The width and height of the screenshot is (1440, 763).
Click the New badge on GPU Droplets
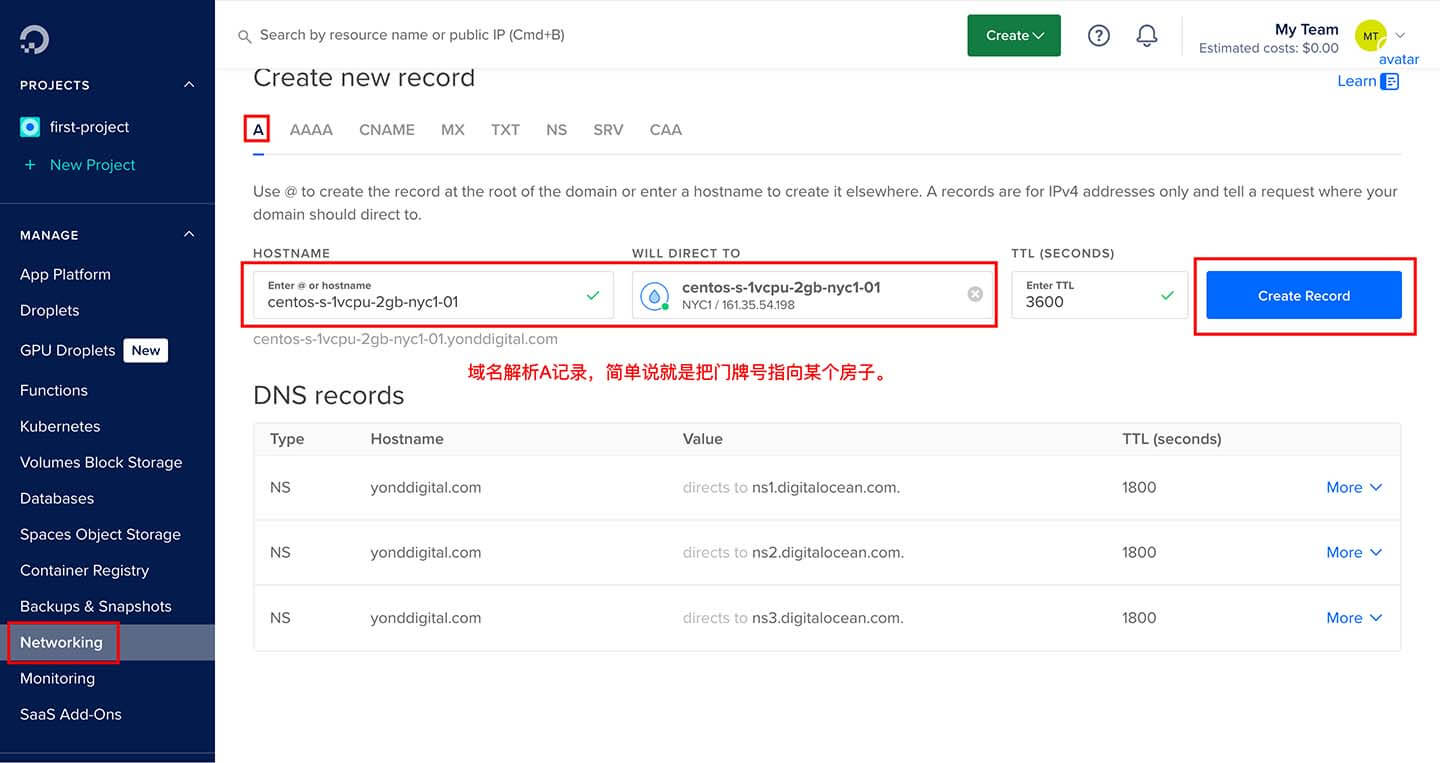[x=146, y=350]
